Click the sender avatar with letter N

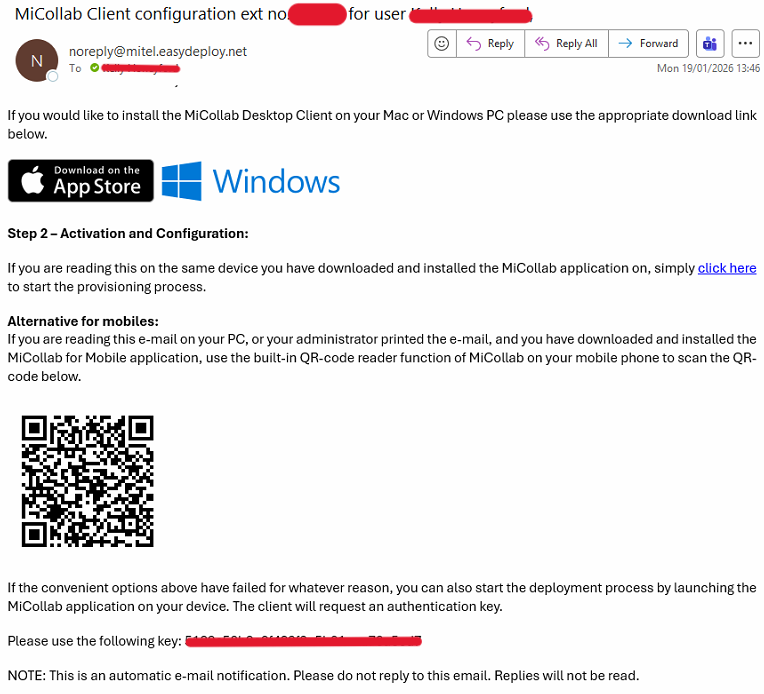(x=37, y=60)
